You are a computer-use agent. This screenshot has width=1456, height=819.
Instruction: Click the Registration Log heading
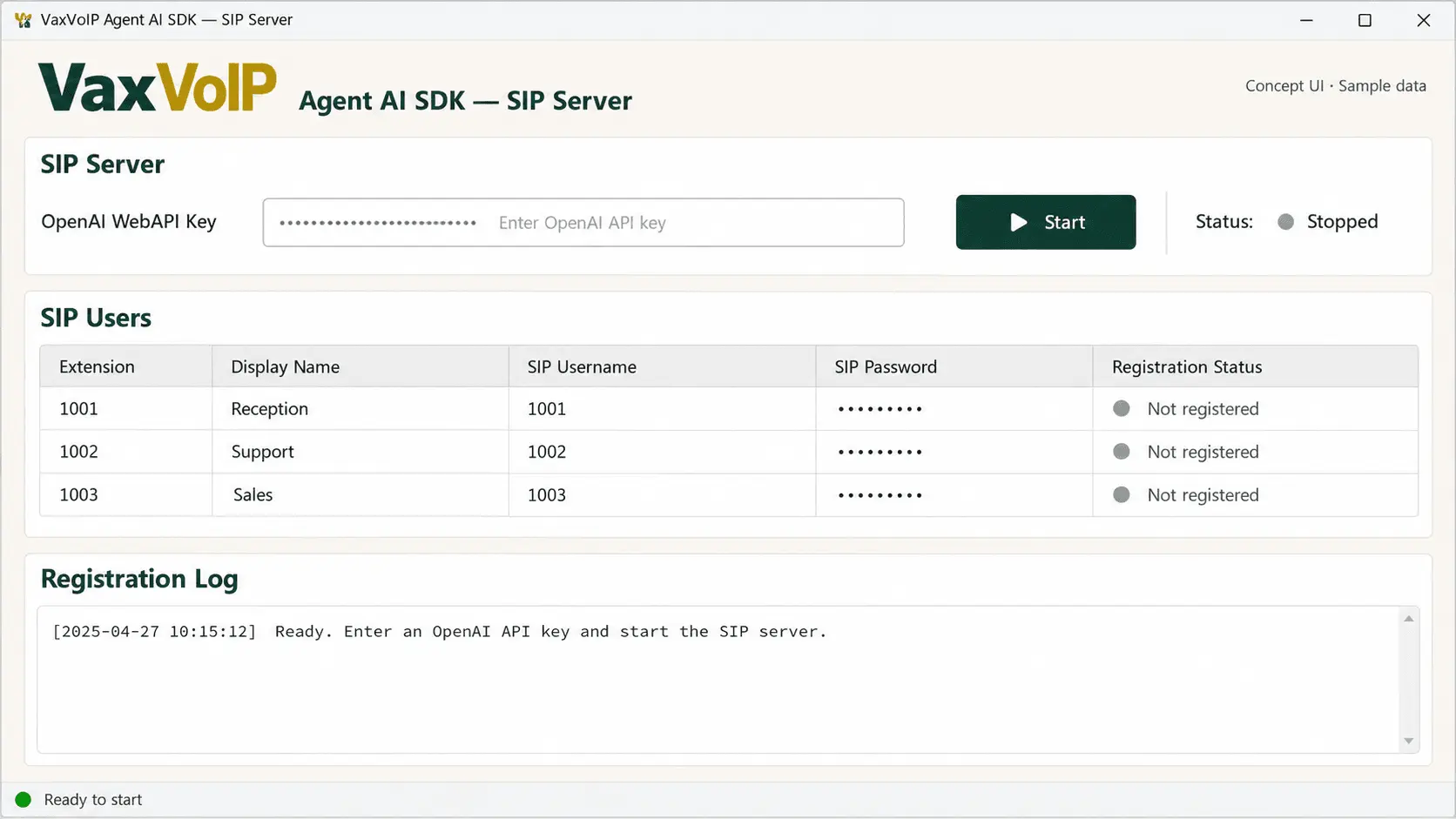tap(139, 579)
